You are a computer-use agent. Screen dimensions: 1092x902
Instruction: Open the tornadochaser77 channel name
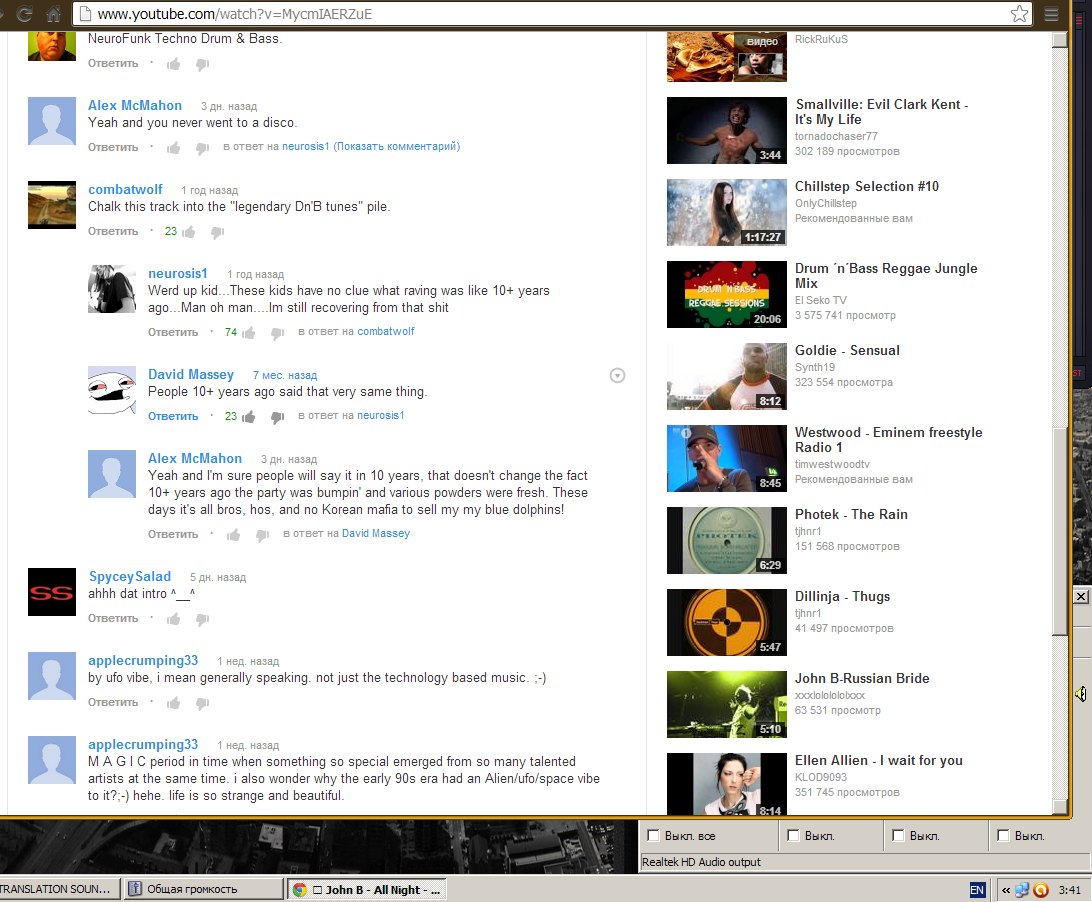[x=836, y=137]
